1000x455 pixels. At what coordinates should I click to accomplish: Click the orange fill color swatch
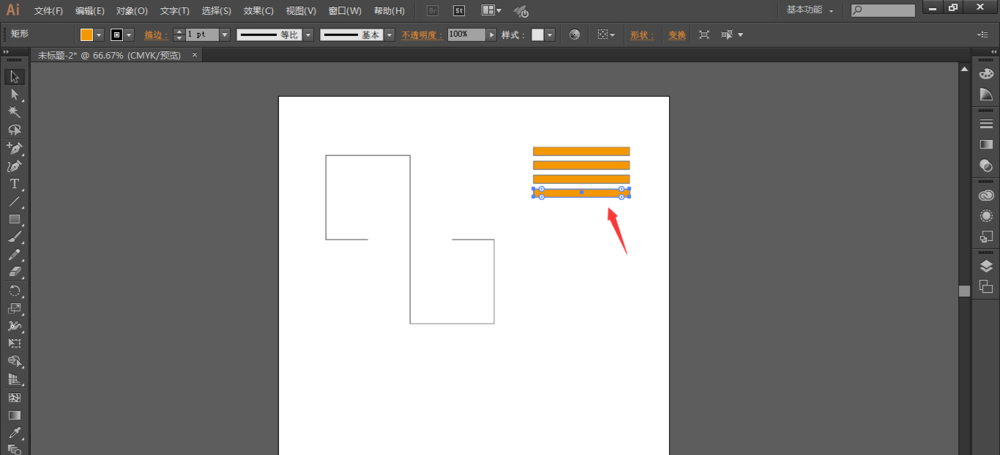pos(86,34)
